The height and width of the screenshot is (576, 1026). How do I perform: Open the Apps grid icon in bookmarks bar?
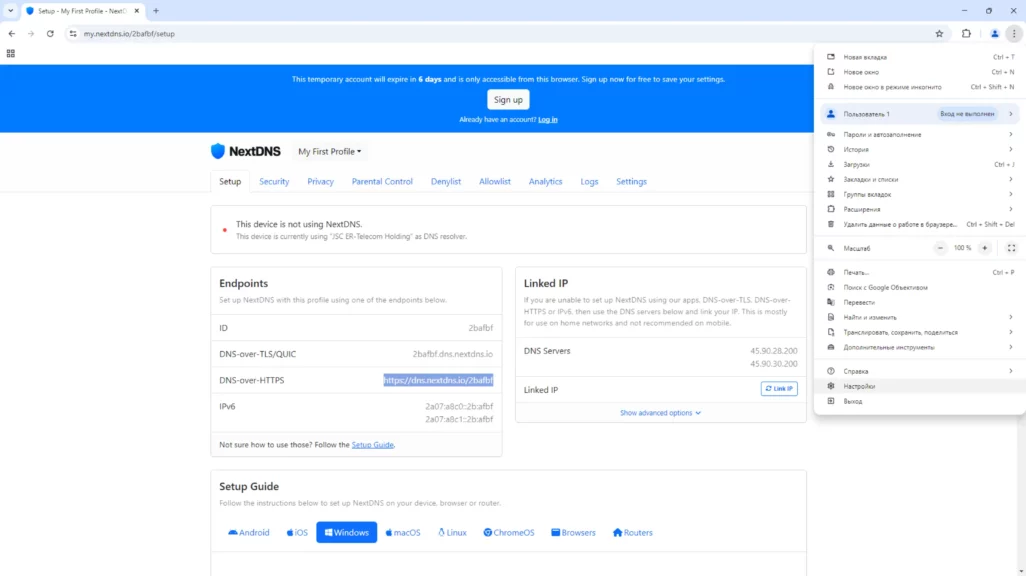tap(11, 53)
